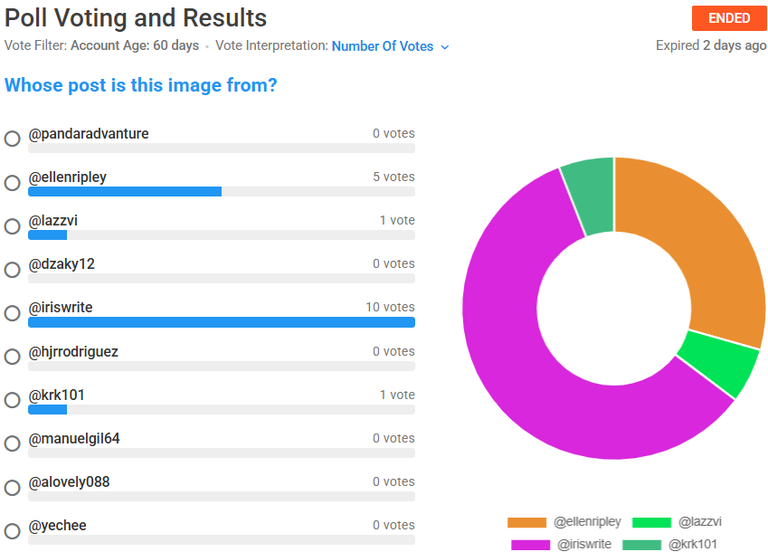The width and height of the screenshot is (768, 554).
Task: Choose the @lazzvi radio button
Action: tap(13, 226)
